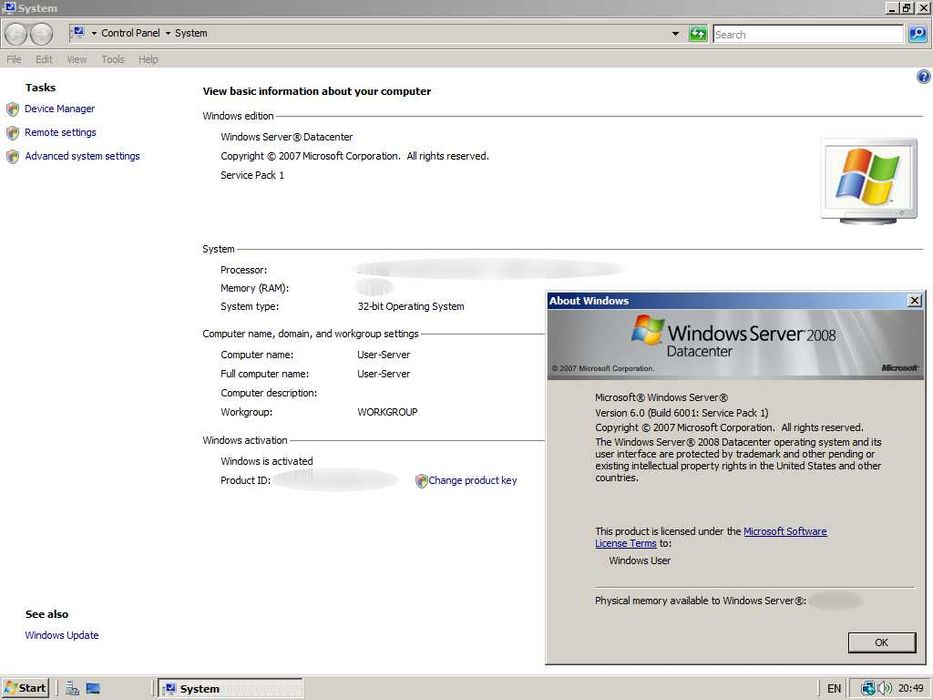The image size is (933, 700).
Task: Click System in the breadcrumb path
Action: pos(191,33)
